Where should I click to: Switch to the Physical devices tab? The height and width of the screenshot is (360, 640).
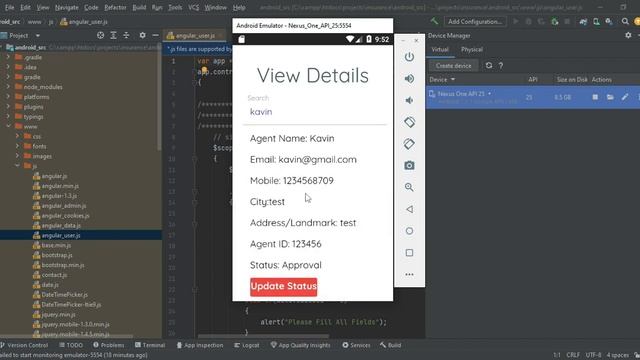coord(471,49)
